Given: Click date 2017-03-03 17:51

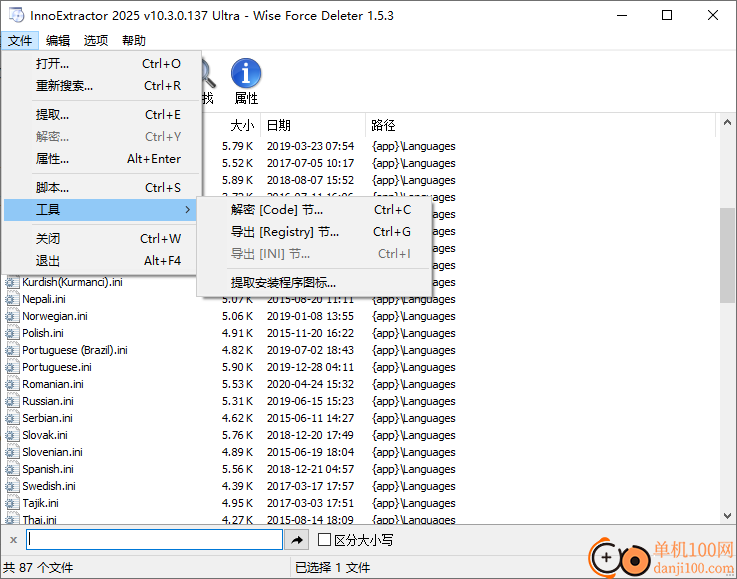Looking at the screenshot, I should [310, 503].
